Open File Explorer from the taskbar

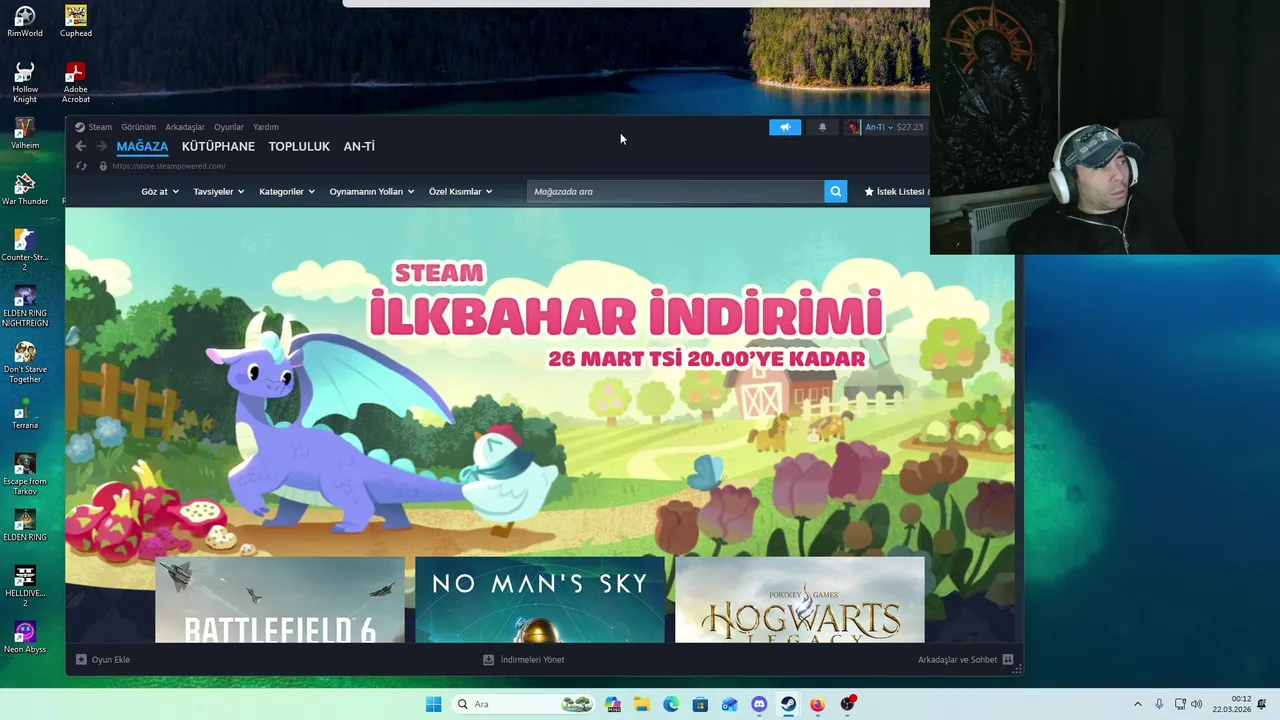point(642,704)
